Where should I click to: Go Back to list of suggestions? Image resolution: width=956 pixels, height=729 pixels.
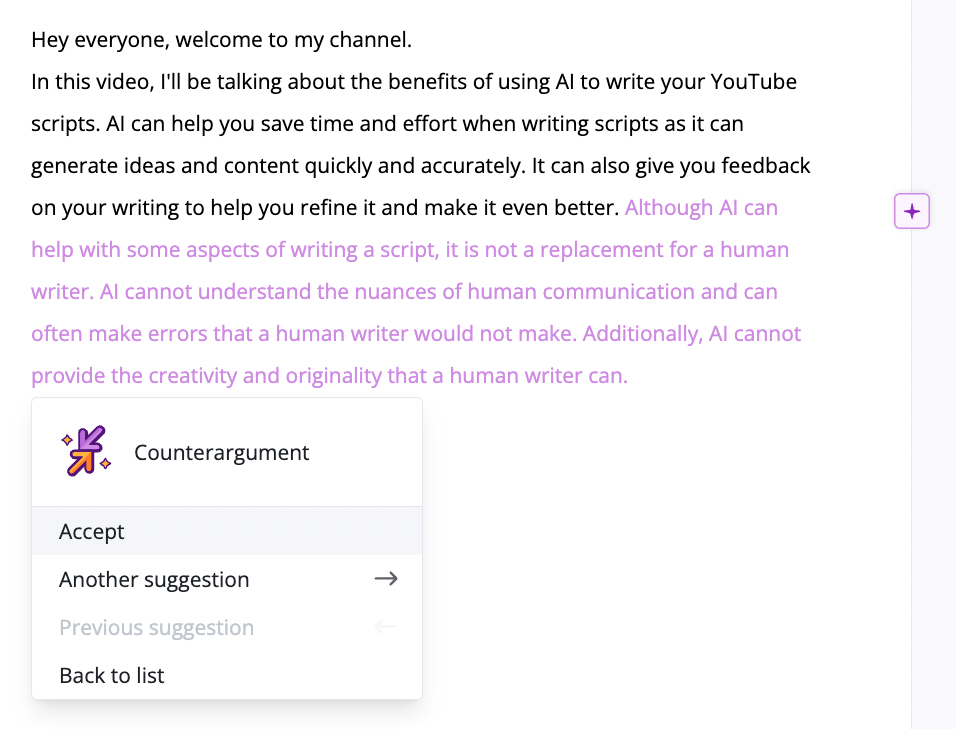111,675
